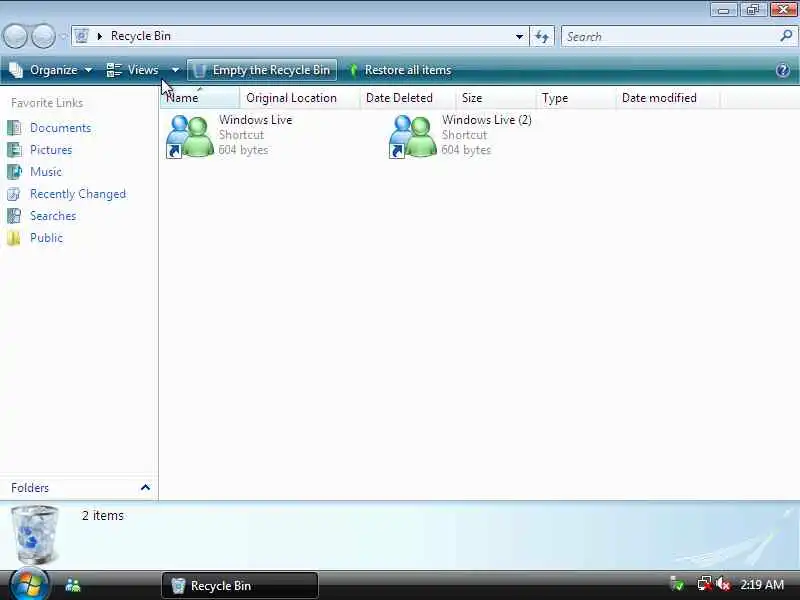This screenshot has width=800, height=600.
Task: Sort by Original Location column
Action: [x=299, y=97]
